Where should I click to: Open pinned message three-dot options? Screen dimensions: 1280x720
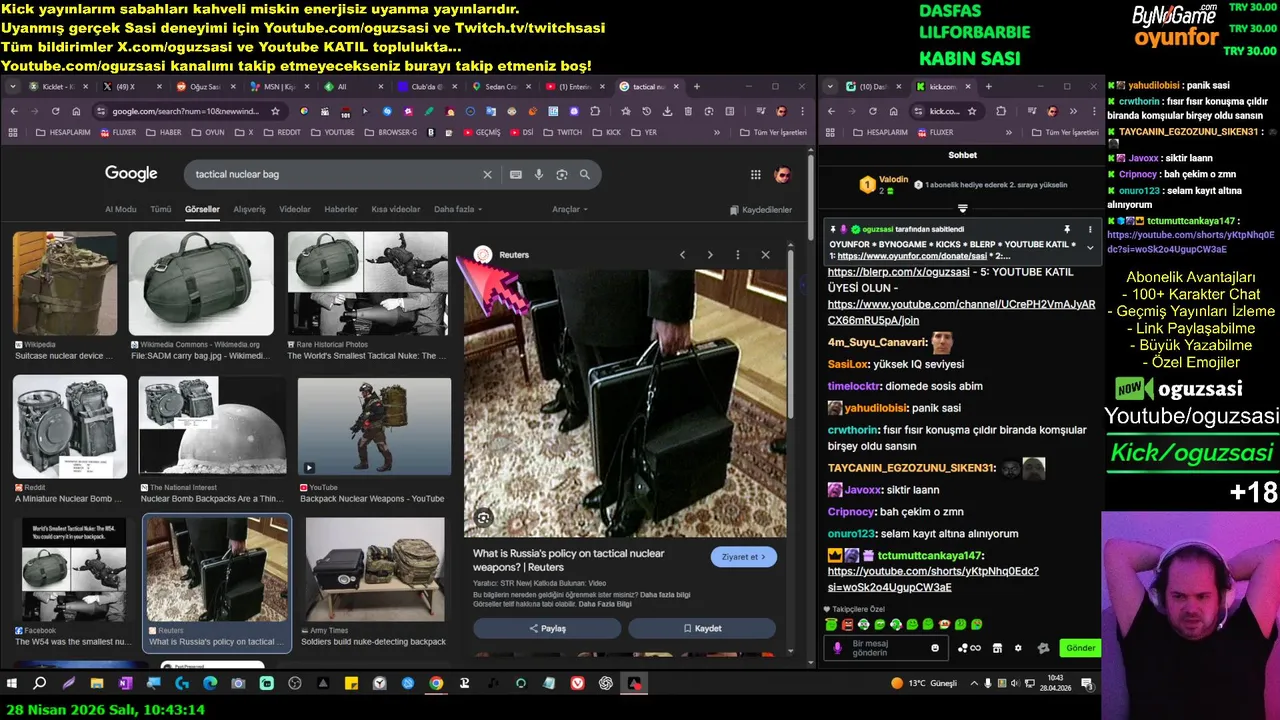click(x=1090, y=229)
